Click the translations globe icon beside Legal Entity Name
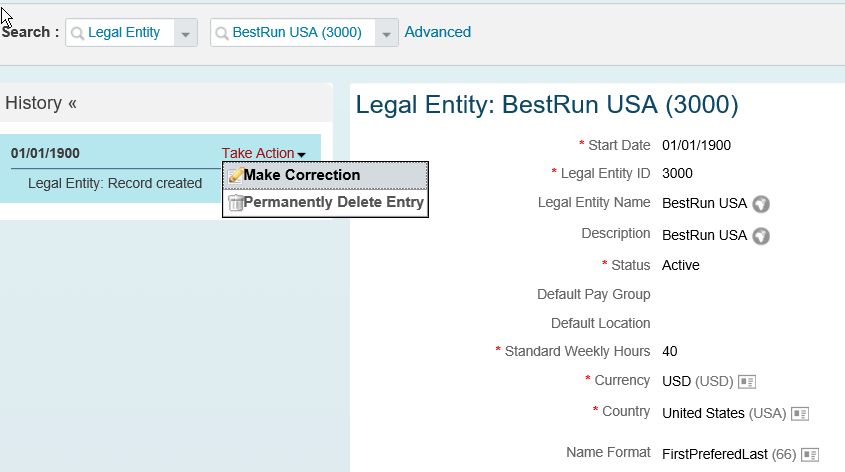This screenshot has width=845, height=472. tap(761, 204)
